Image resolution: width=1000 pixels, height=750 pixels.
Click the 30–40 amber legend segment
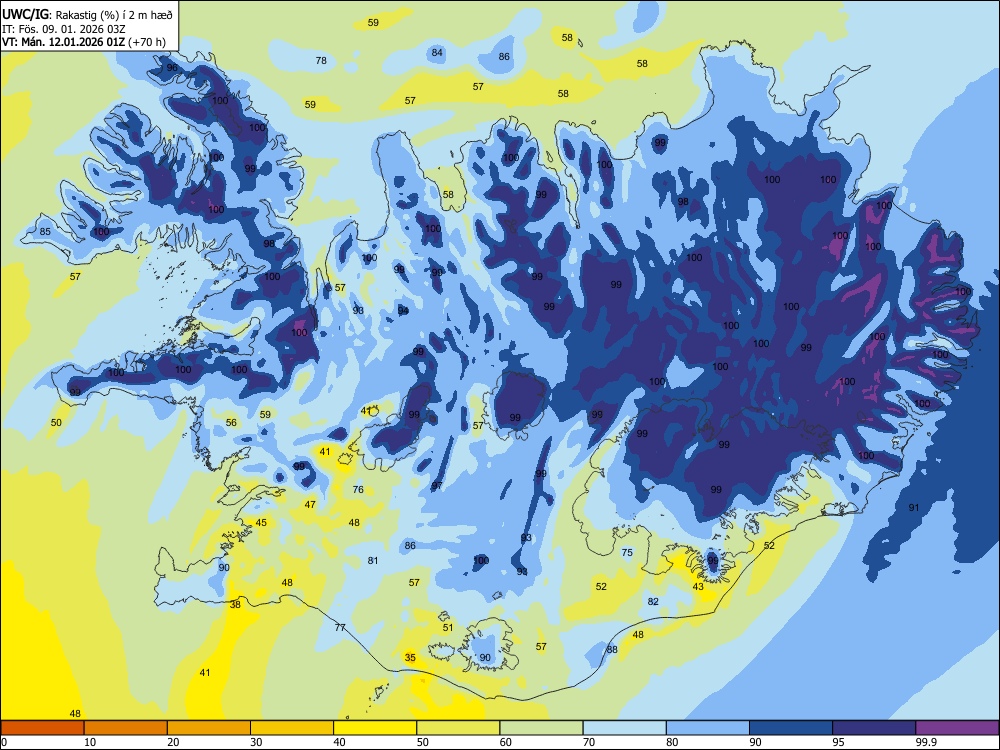(292, 728)
